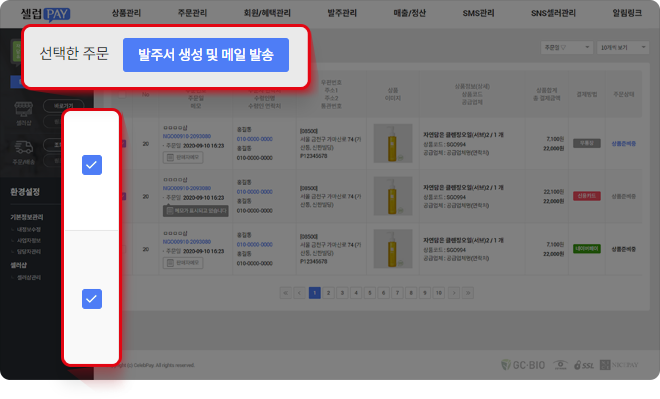The height and width of the screenshot is (399, 660).
Task: Expand the 10개씩 보기 dropdown
Action: 623,48
